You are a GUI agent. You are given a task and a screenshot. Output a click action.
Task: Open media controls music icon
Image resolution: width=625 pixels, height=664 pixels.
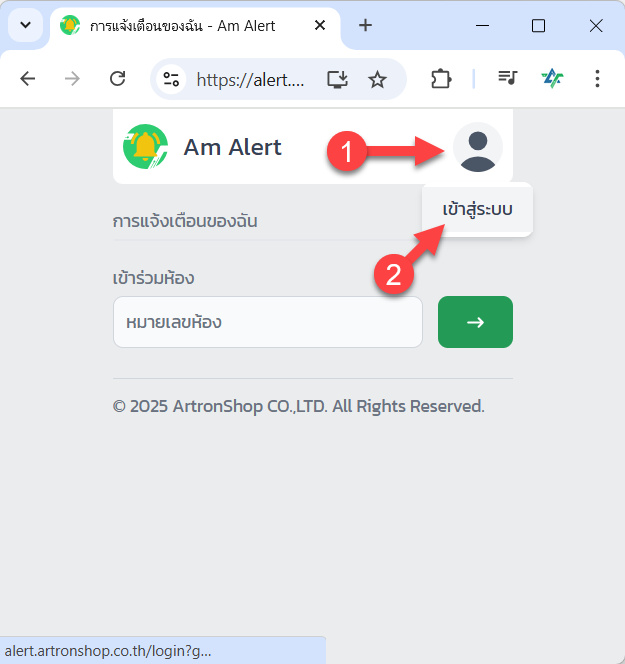tap(507, 78)
